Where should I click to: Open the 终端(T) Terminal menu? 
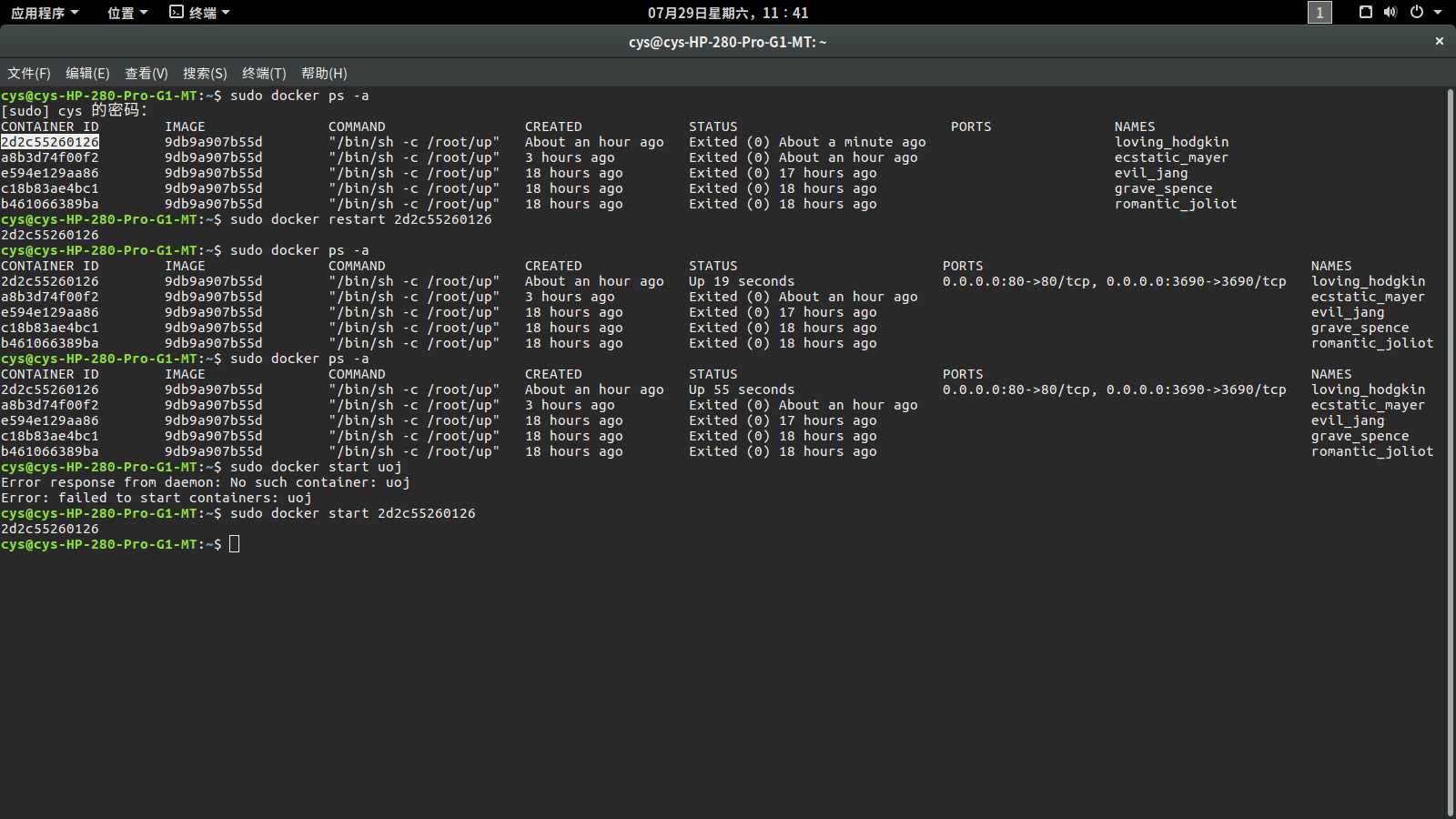pos(264,74)
